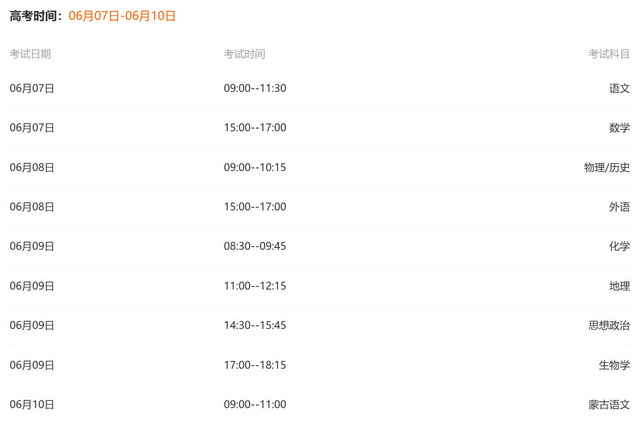Select the 数学 subject cell

pos(619,128)
